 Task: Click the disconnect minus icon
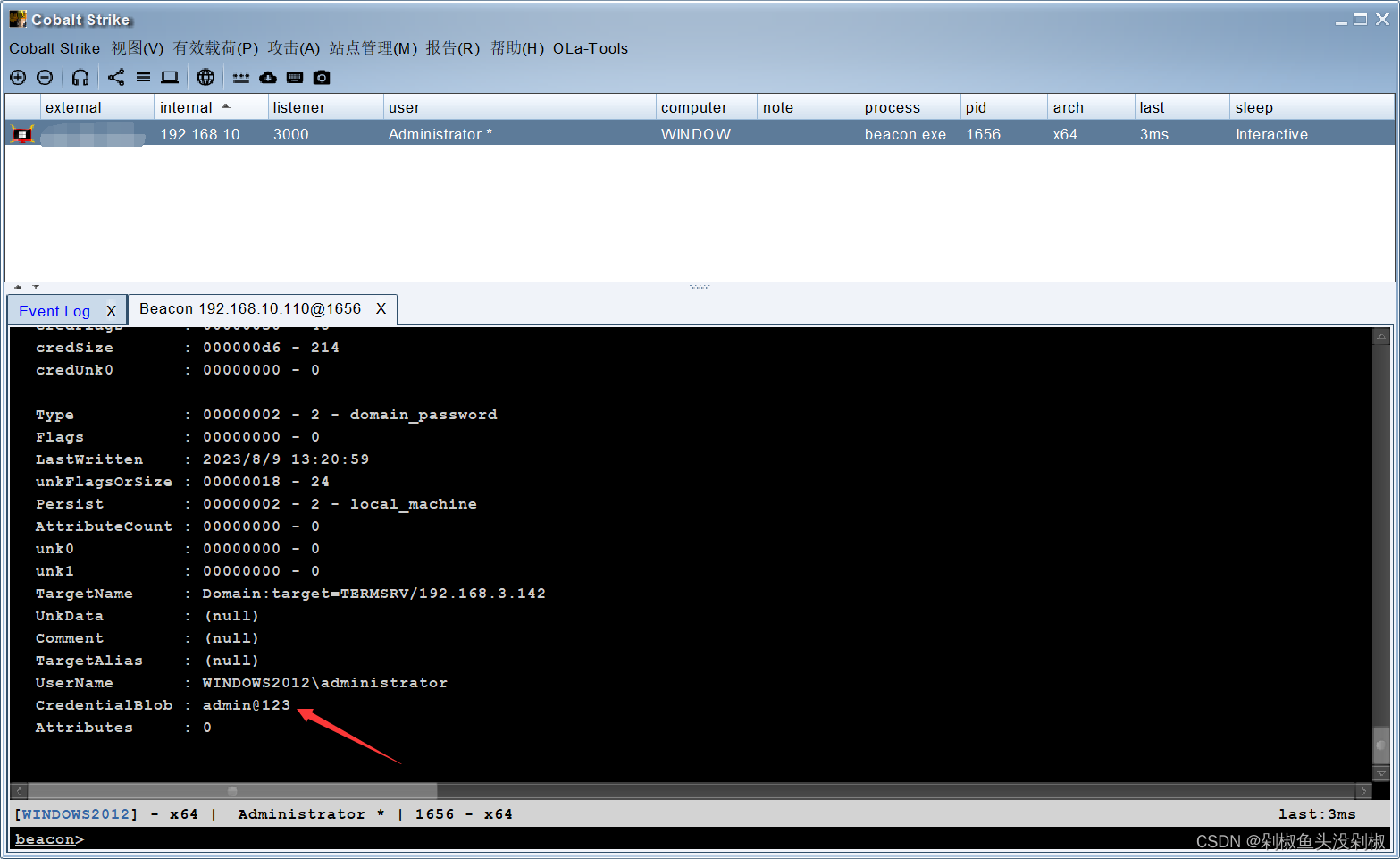click(45, 78)
